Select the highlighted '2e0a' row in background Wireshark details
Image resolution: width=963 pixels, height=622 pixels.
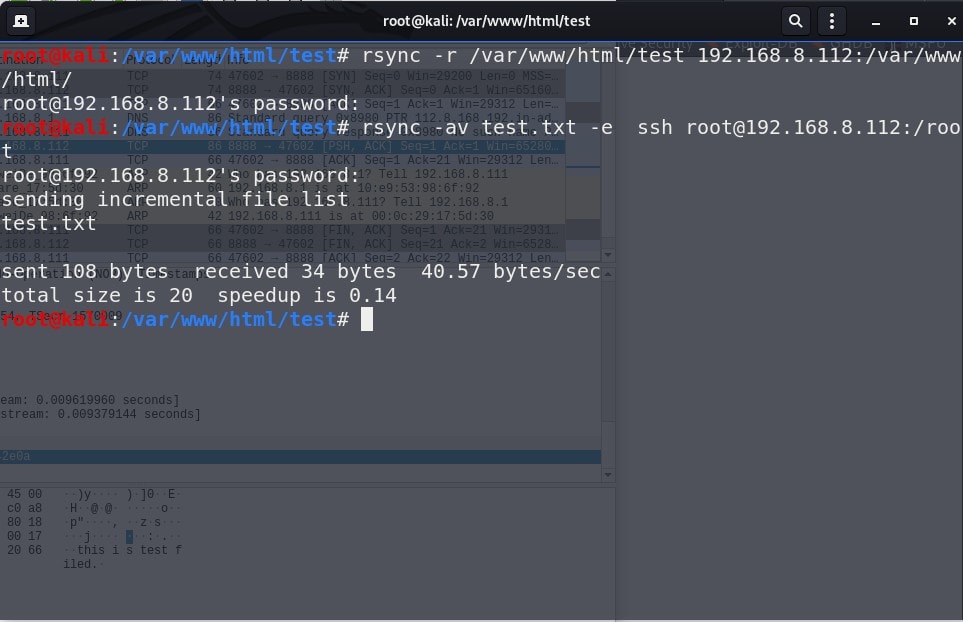click(x=300, y=456)
